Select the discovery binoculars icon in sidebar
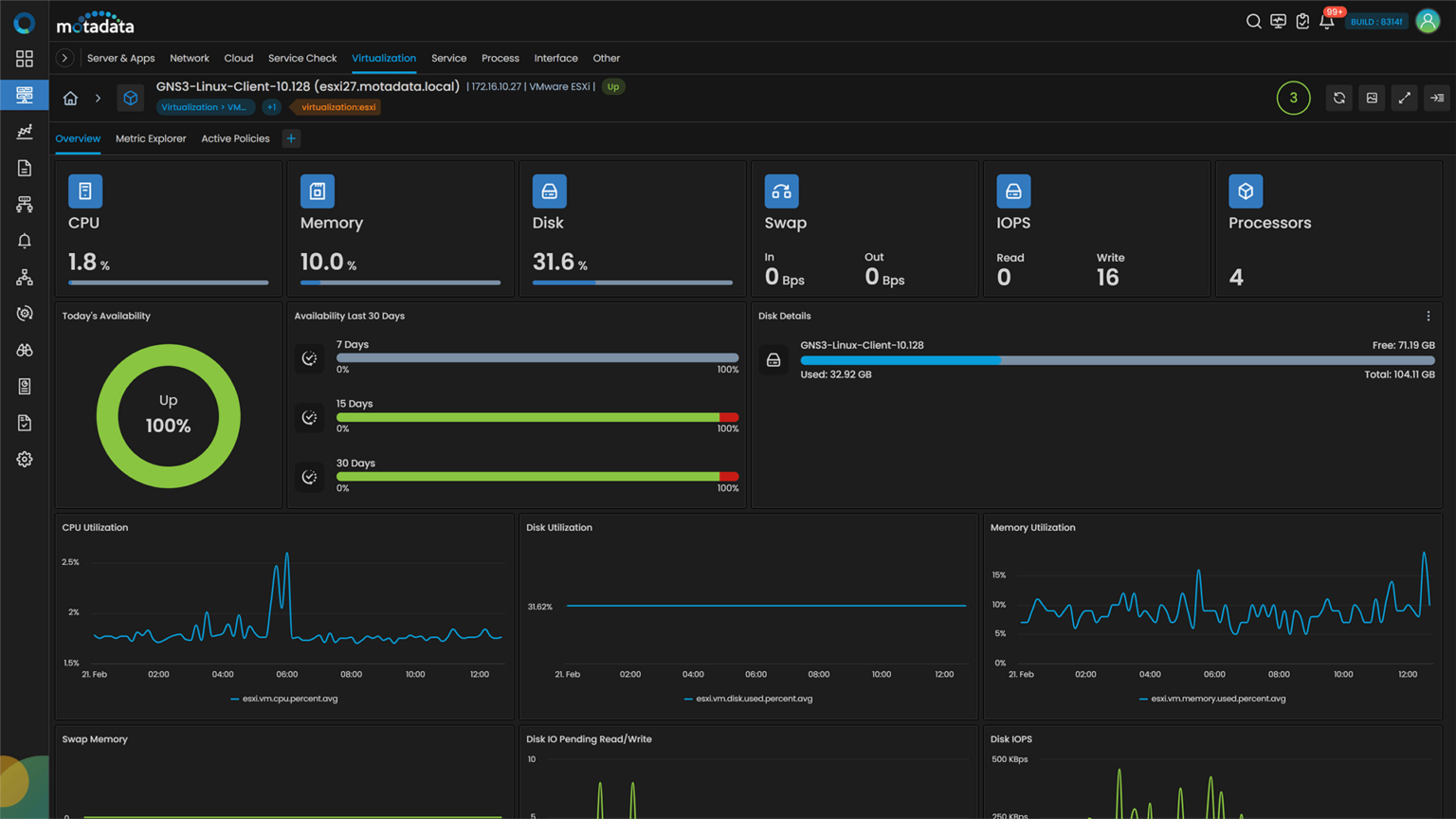This screenshot has height=819, width=1456. point(25,350)
